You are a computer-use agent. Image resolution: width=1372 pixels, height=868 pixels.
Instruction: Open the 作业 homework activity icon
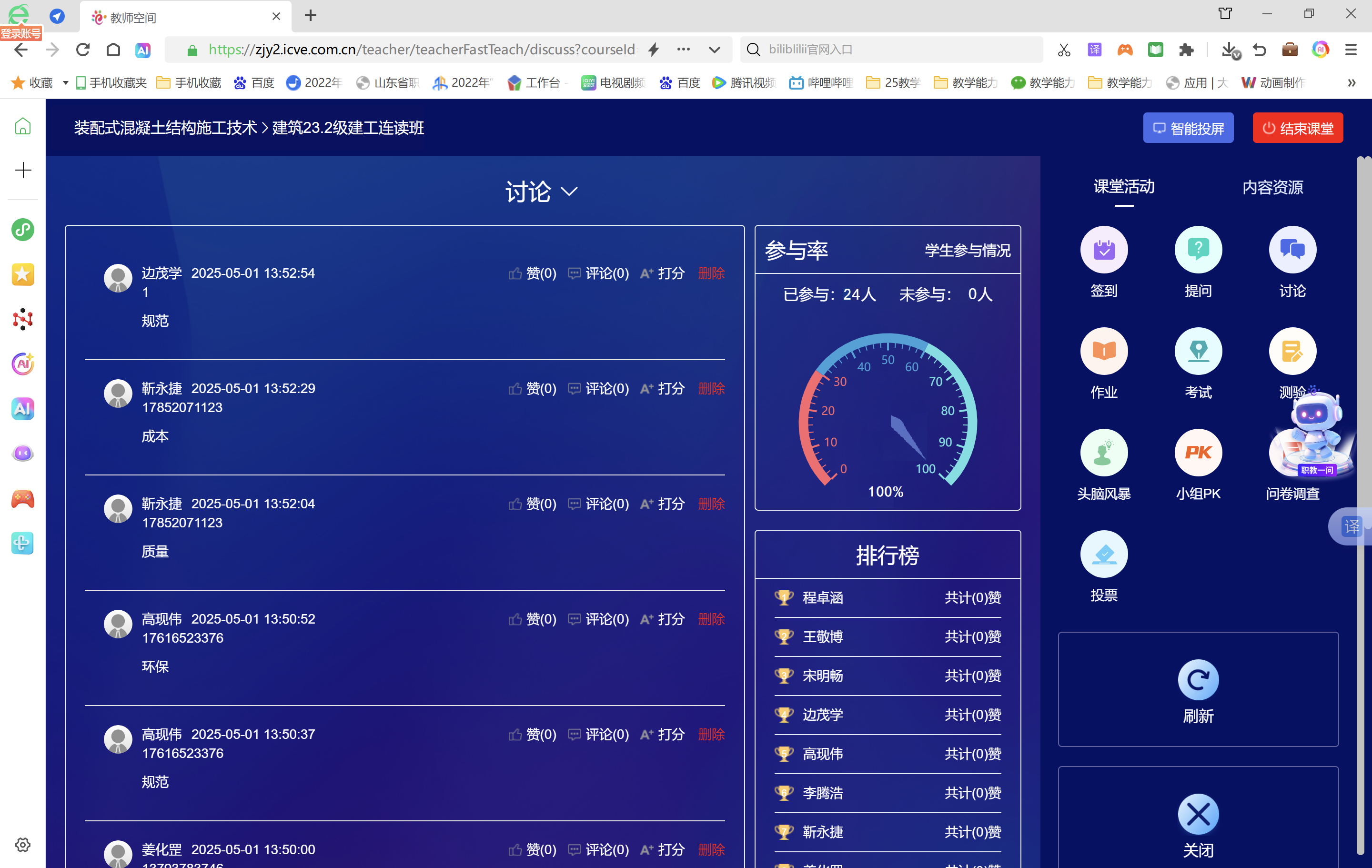1104,351
